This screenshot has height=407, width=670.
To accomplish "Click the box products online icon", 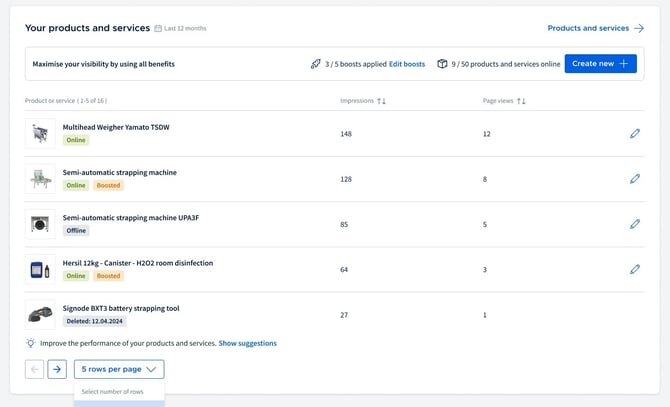I will point(442,64).
